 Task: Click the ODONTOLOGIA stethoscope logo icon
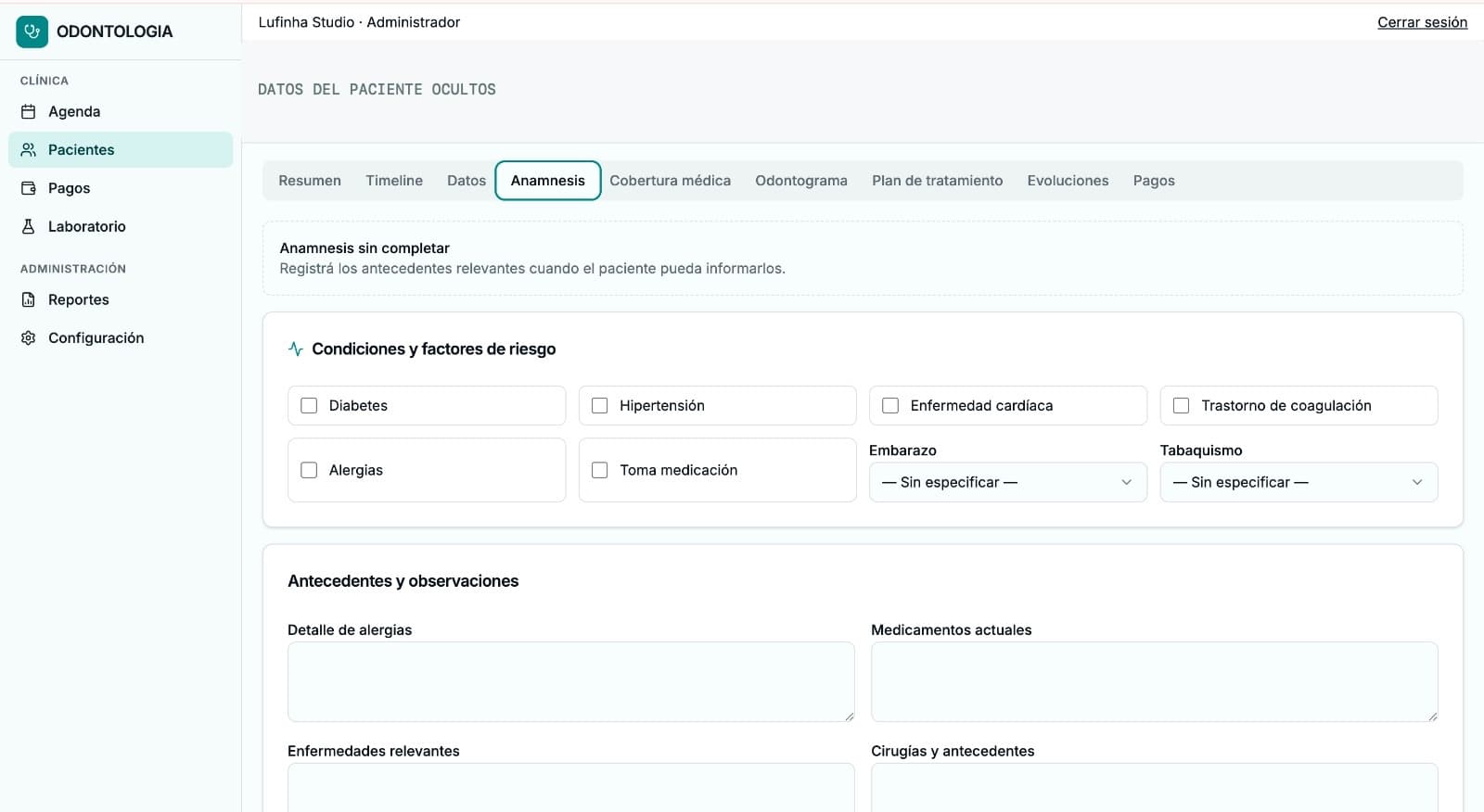coord(32,32)
